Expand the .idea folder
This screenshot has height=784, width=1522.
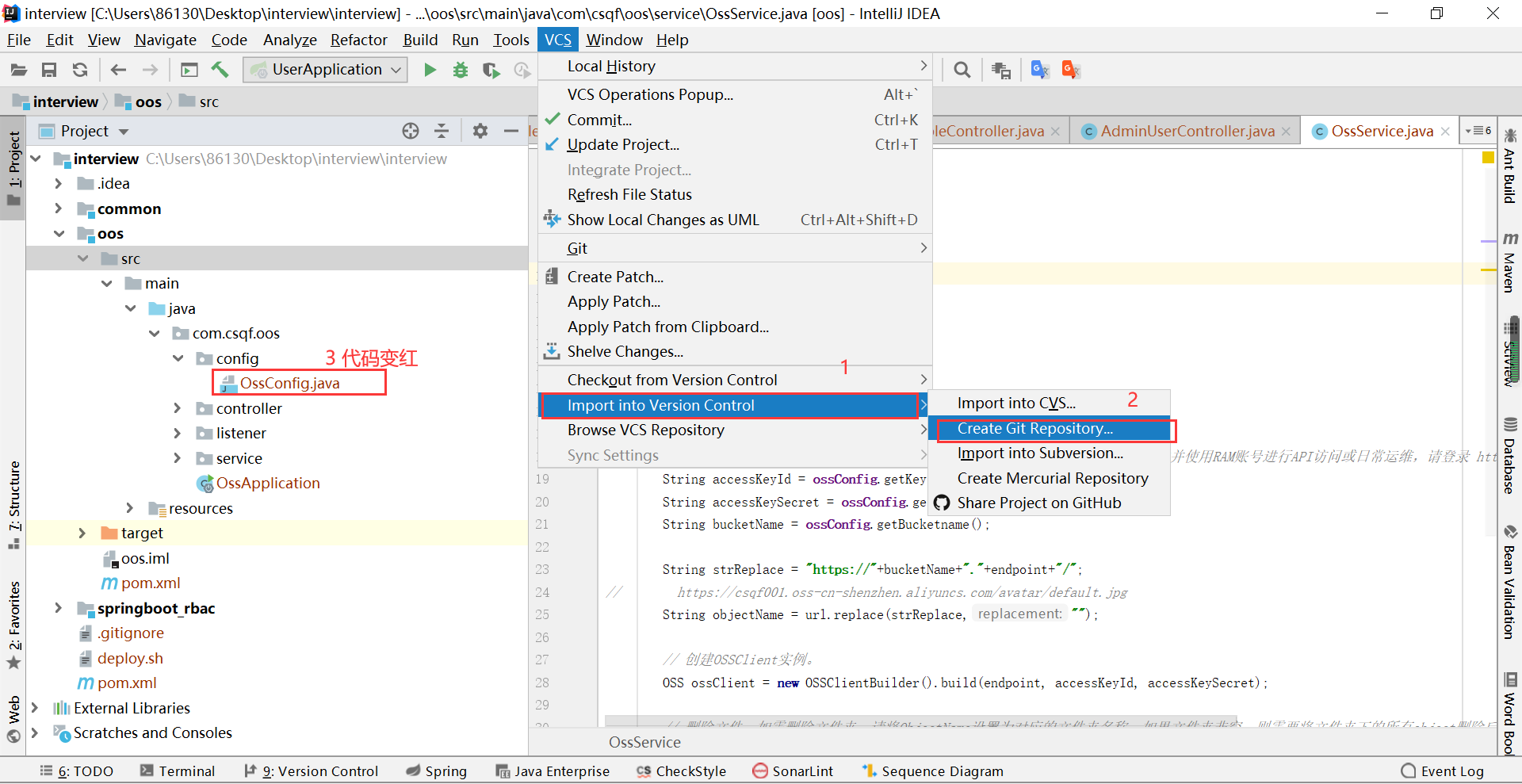(x=59, y=184)
